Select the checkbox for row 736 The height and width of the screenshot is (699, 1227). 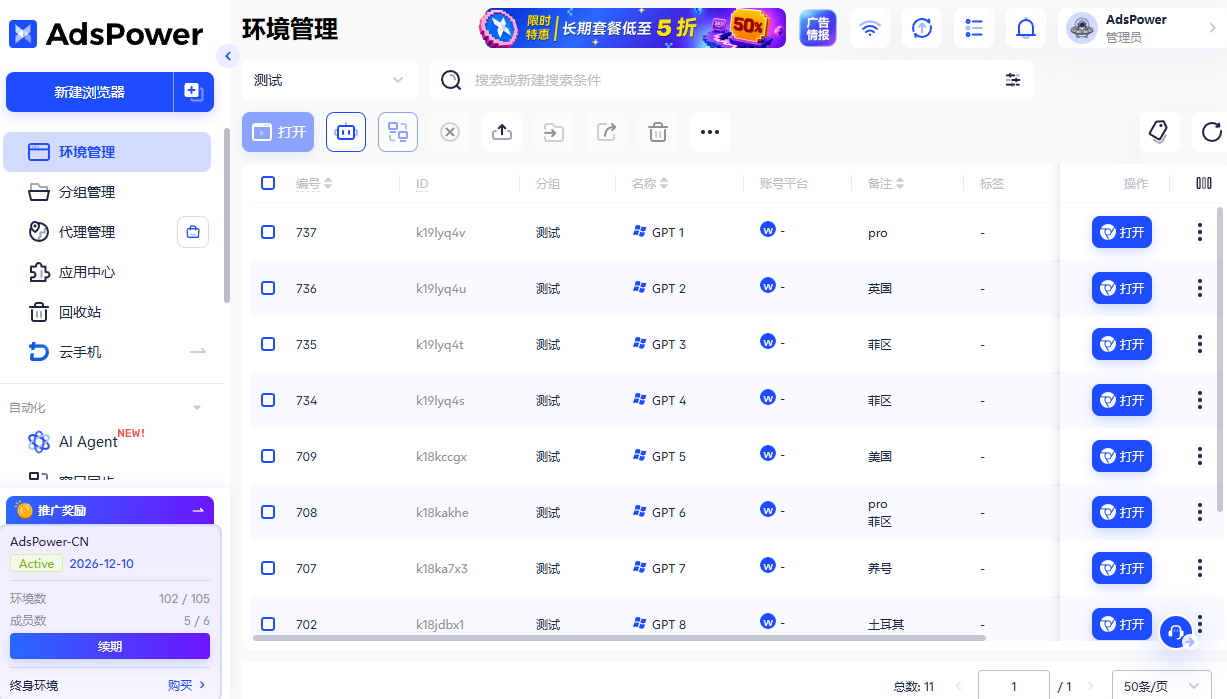pyautogui.click(x=268, y=288)
